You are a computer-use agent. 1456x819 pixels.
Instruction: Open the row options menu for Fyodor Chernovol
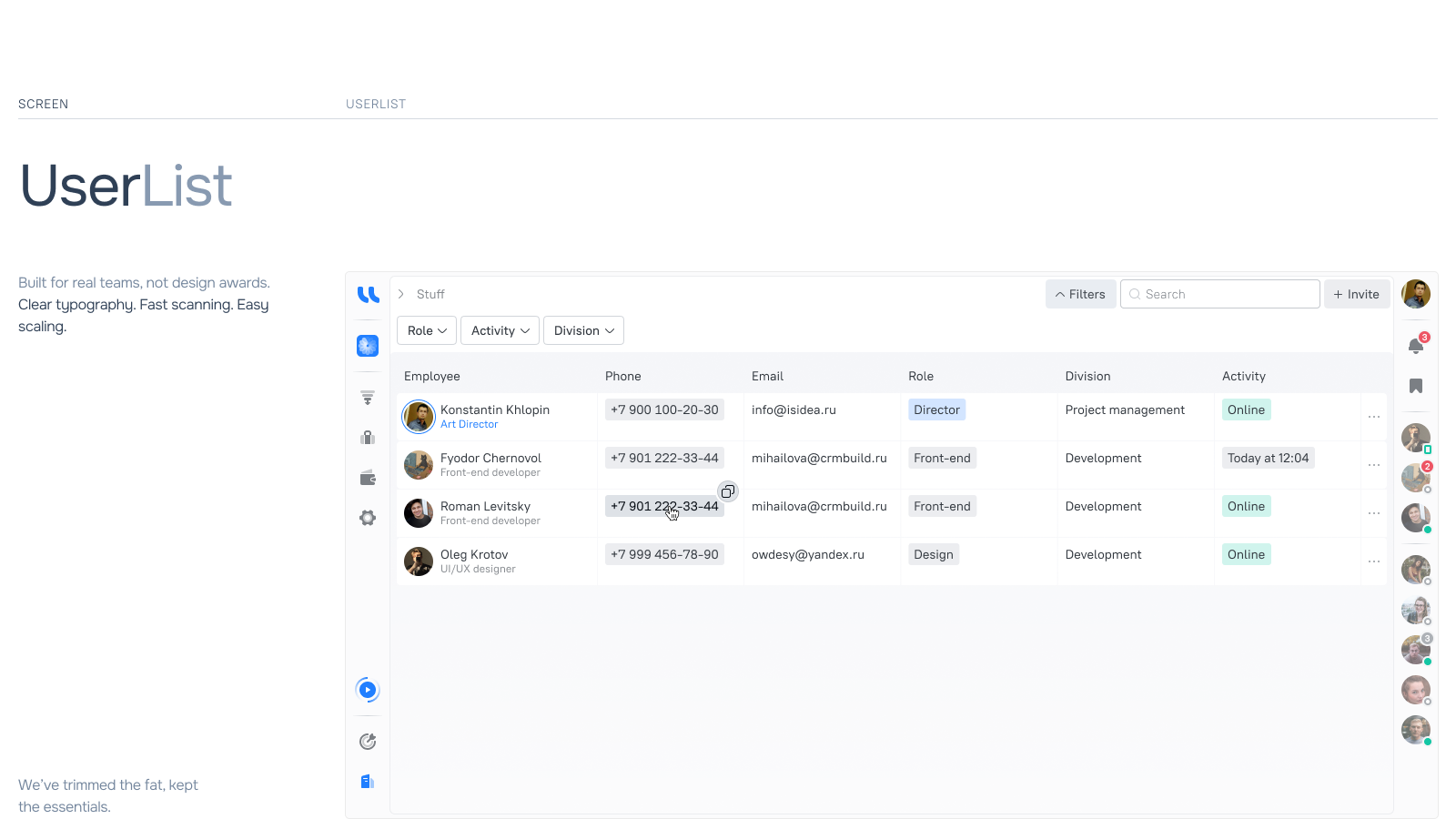[1374, 464]
